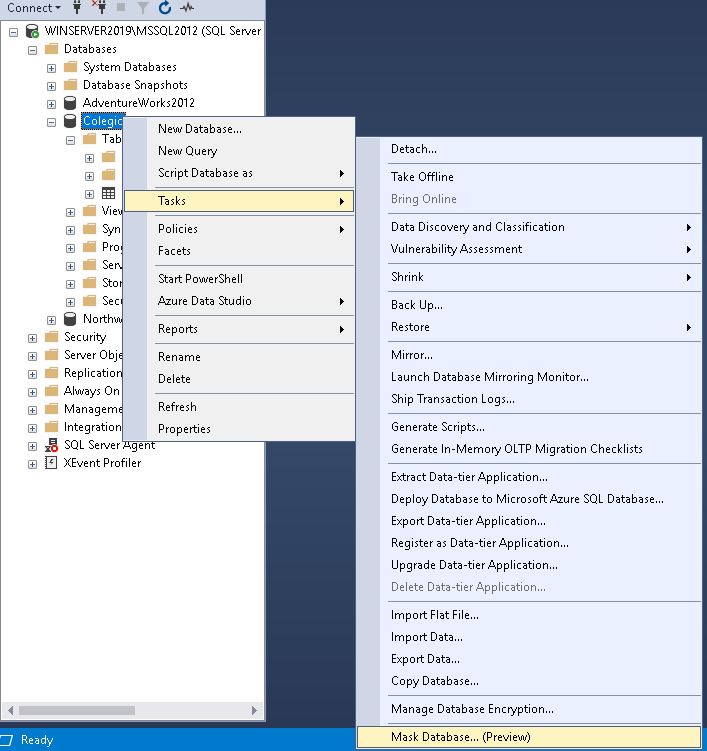Open the Activity Monitor pulse icon
Viewport: 707px width, 751px height.
[187, 7]
